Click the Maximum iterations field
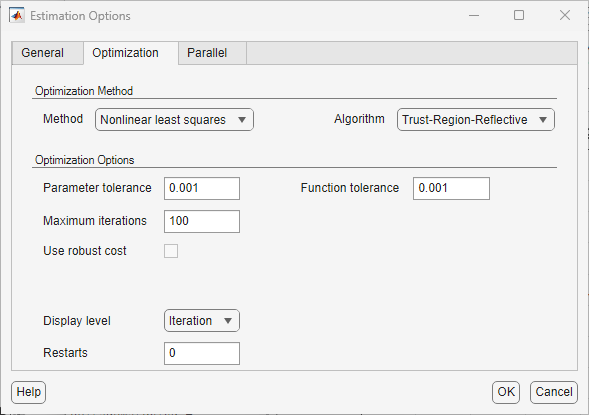Image resolution: width=589 pixels, height=415 pixels. pos(202,221)
